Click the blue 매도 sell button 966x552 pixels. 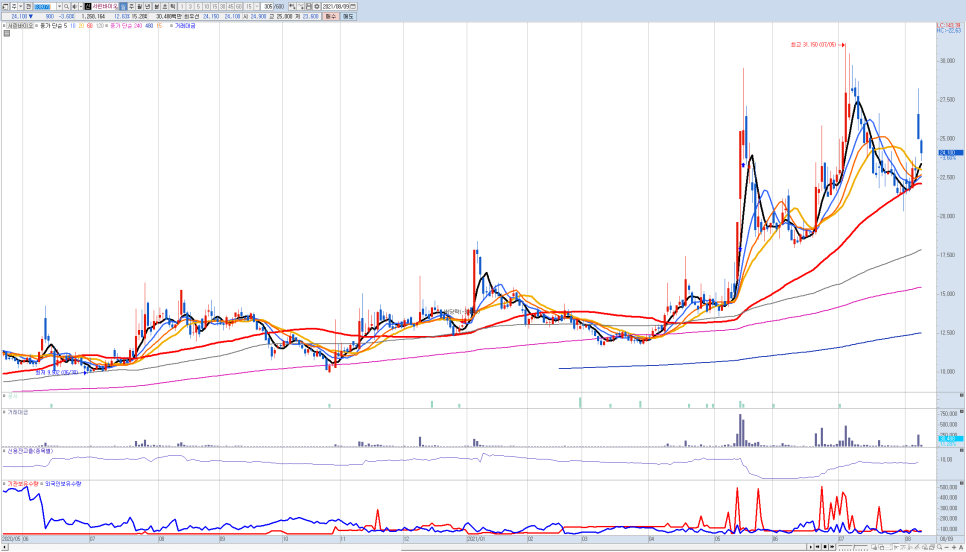pyautogui.click(x=349, y=17)
